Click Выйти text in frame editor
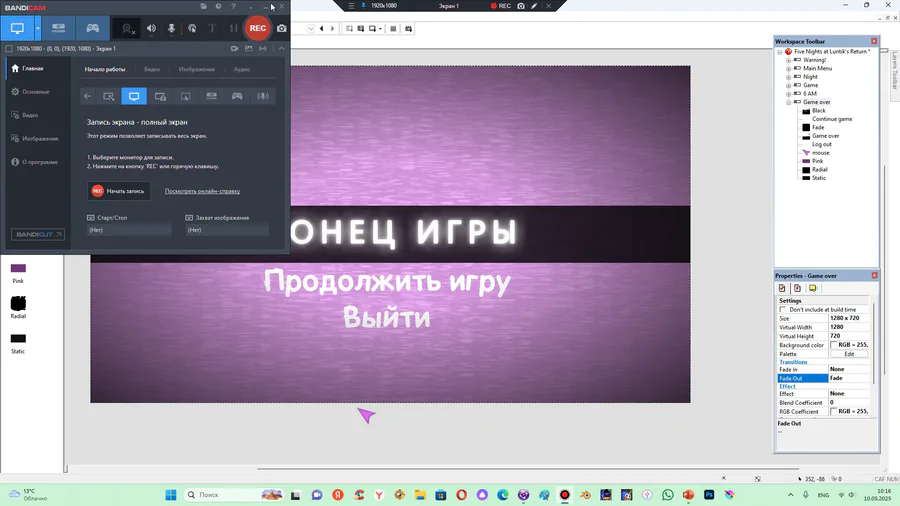900x506 pixels. pos(387,317)
